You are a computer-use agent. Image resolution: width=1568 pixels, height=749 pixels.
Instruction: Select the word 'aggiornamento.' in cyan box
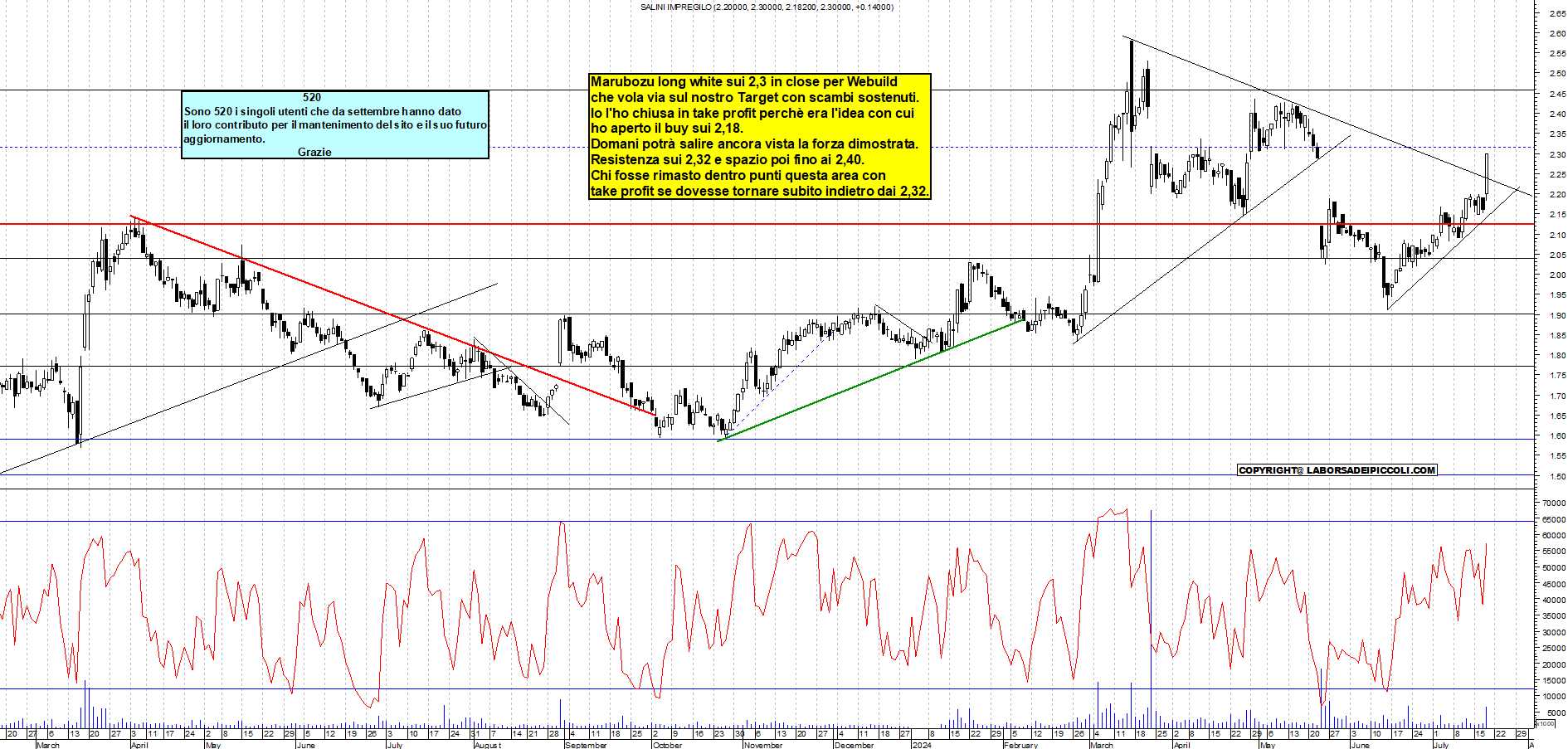(224, 139)
